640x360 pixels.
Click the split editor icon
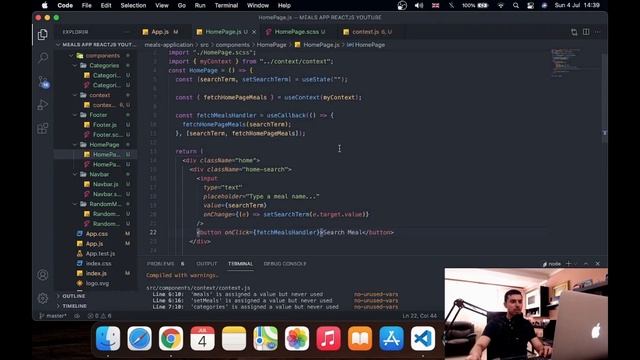coord(586,32)
